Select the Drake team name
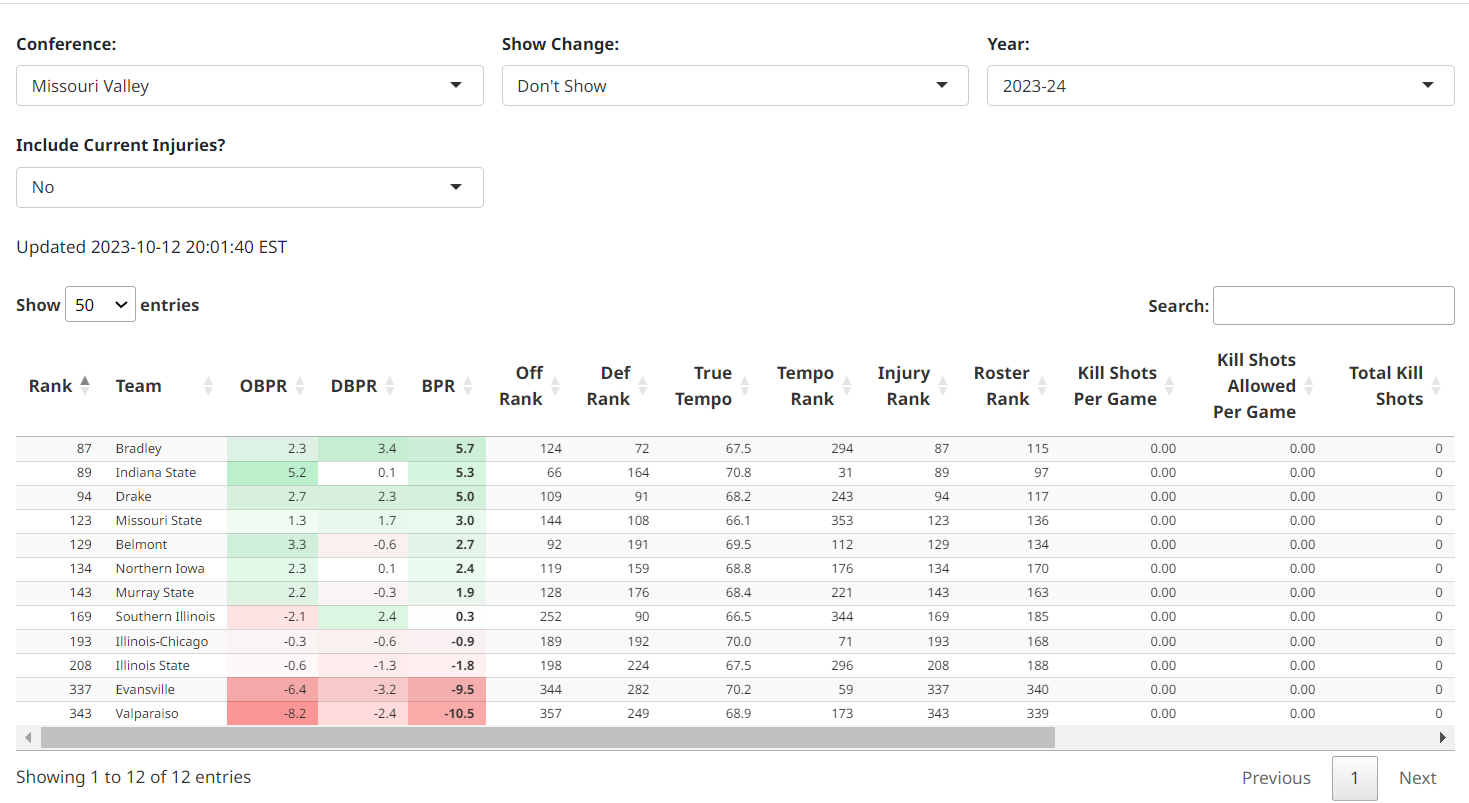 click(134, 497)
